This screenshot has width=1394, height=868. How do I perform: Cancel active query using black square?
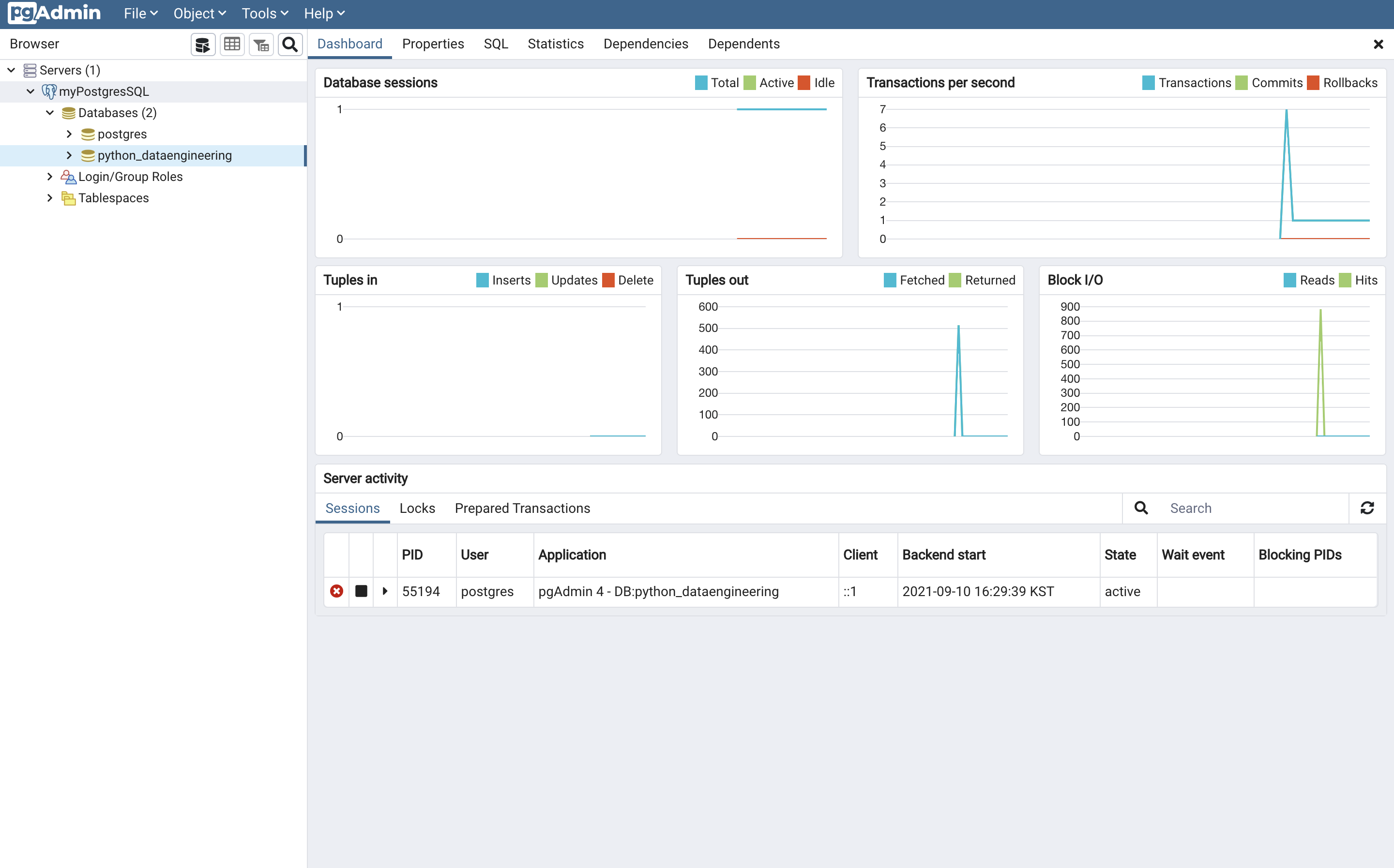click(361, 591)
